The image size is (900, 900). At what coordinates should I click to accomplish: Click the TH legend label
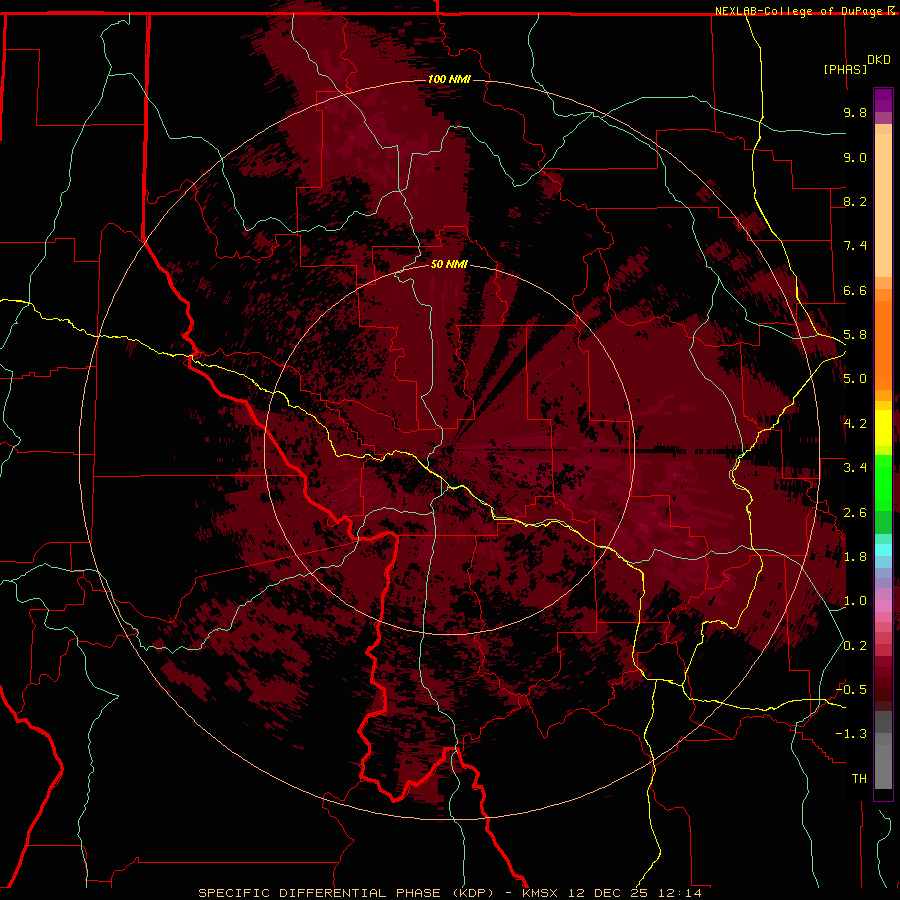(859, 779)
